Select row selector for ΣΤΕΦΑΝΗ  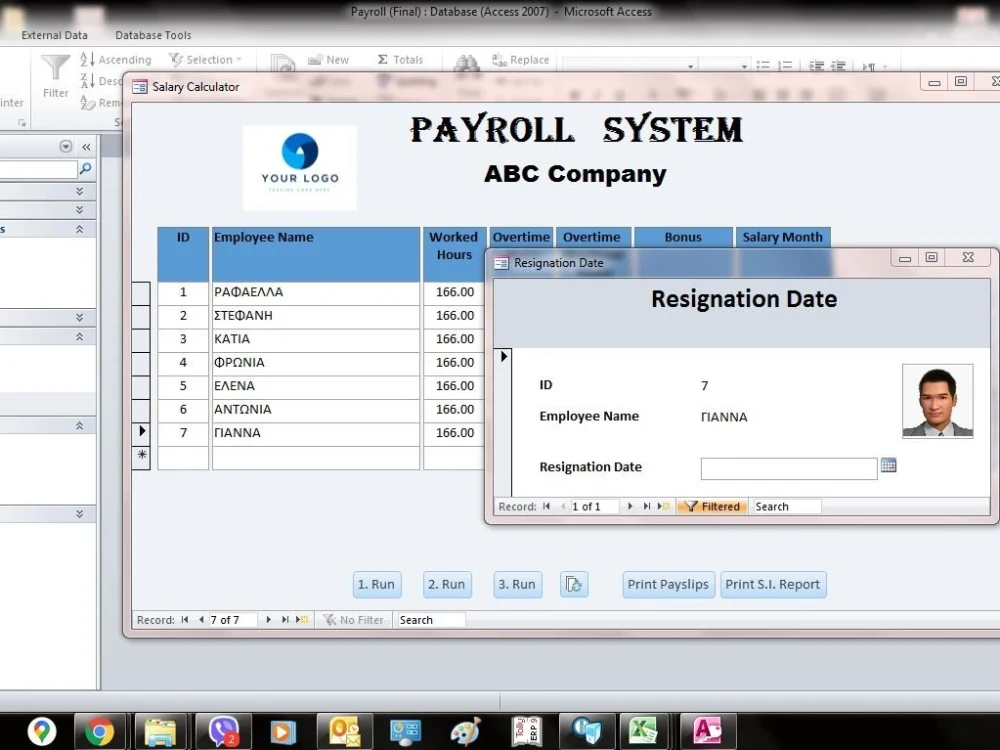(141, 317)
